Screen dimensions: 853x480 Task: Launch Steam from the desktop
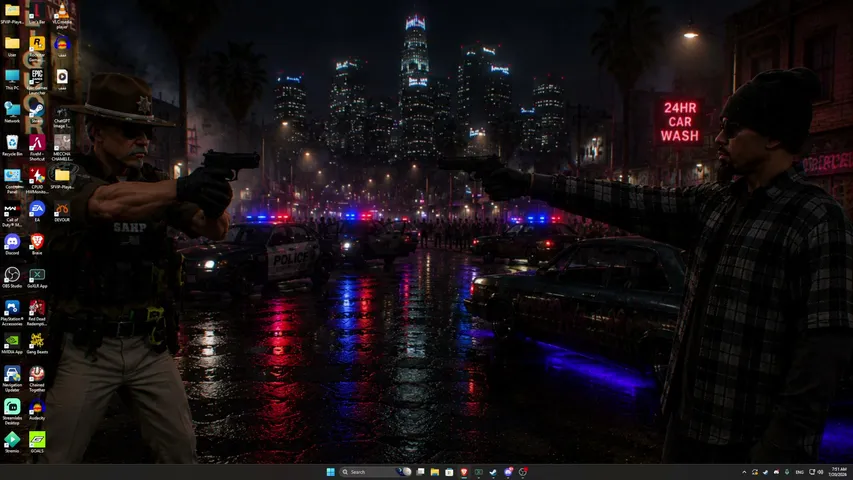(x=37, y=113)
